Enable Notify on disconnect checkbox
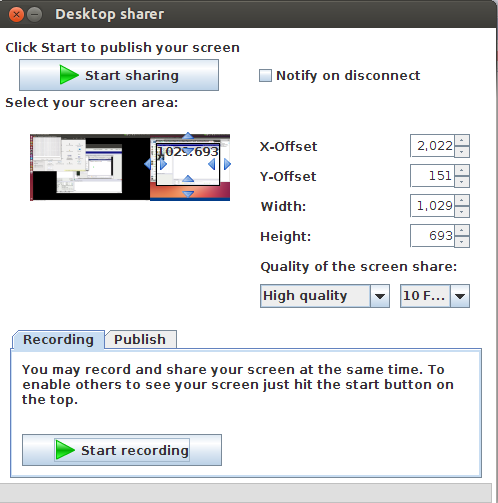 point(265,75)
